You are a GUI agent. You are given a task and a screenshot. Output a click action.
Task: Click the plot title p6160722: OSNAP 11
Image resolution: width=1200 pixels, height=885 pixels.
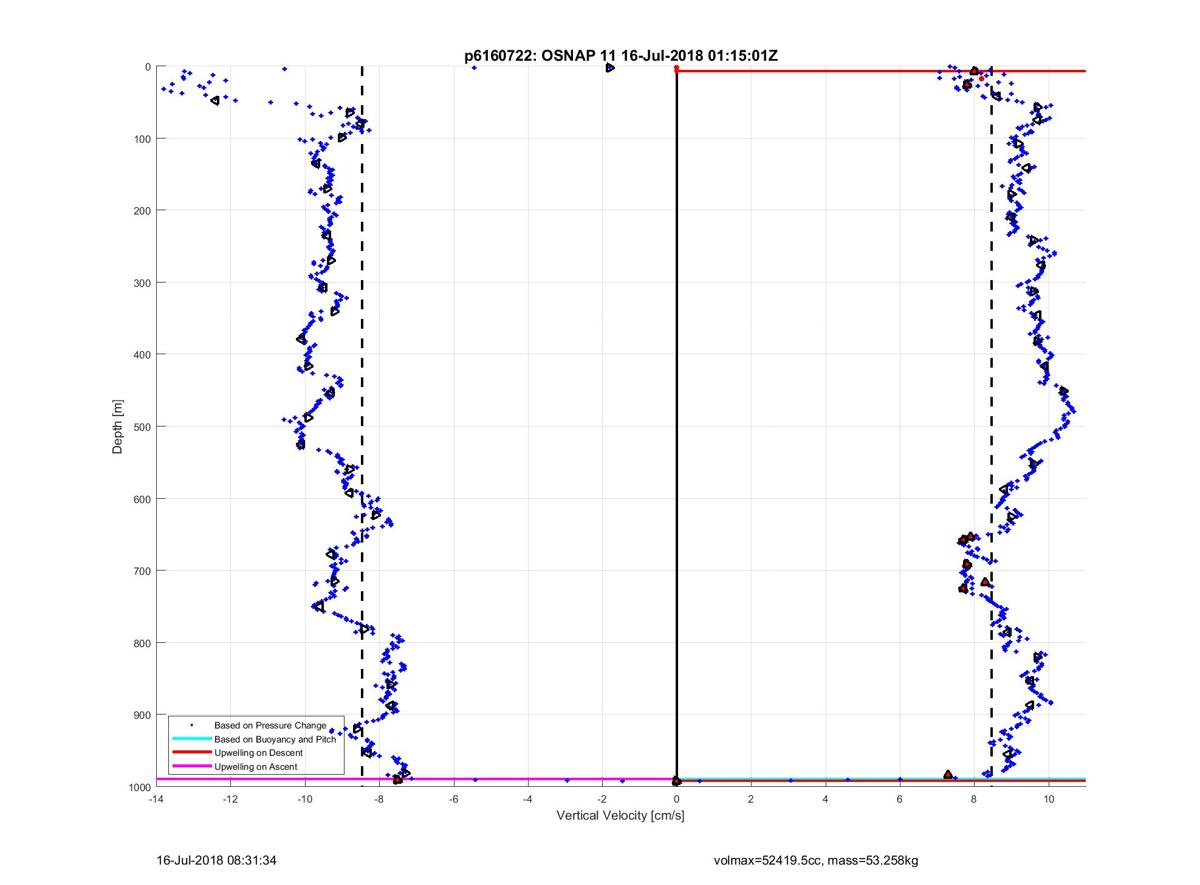[620, 57]
